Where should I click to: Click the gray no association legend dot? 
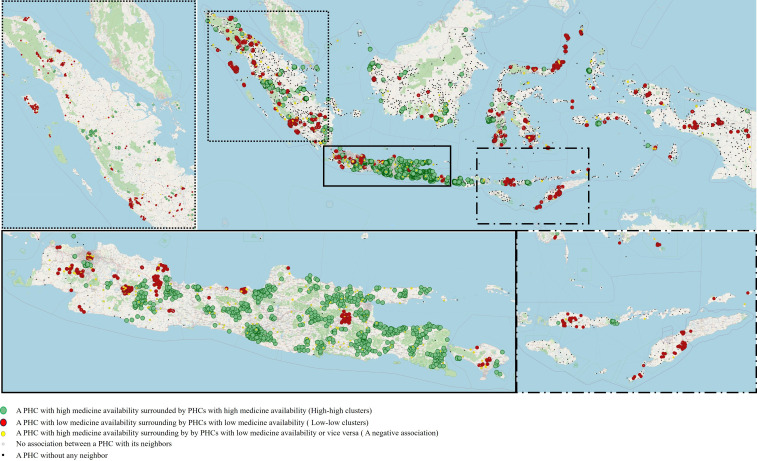coord(4,444)
